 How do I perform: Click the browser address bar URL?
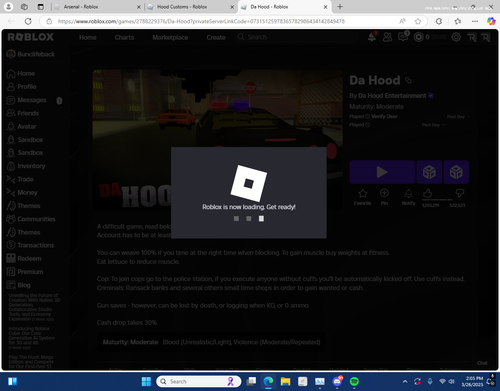click(x=201, y=21)
